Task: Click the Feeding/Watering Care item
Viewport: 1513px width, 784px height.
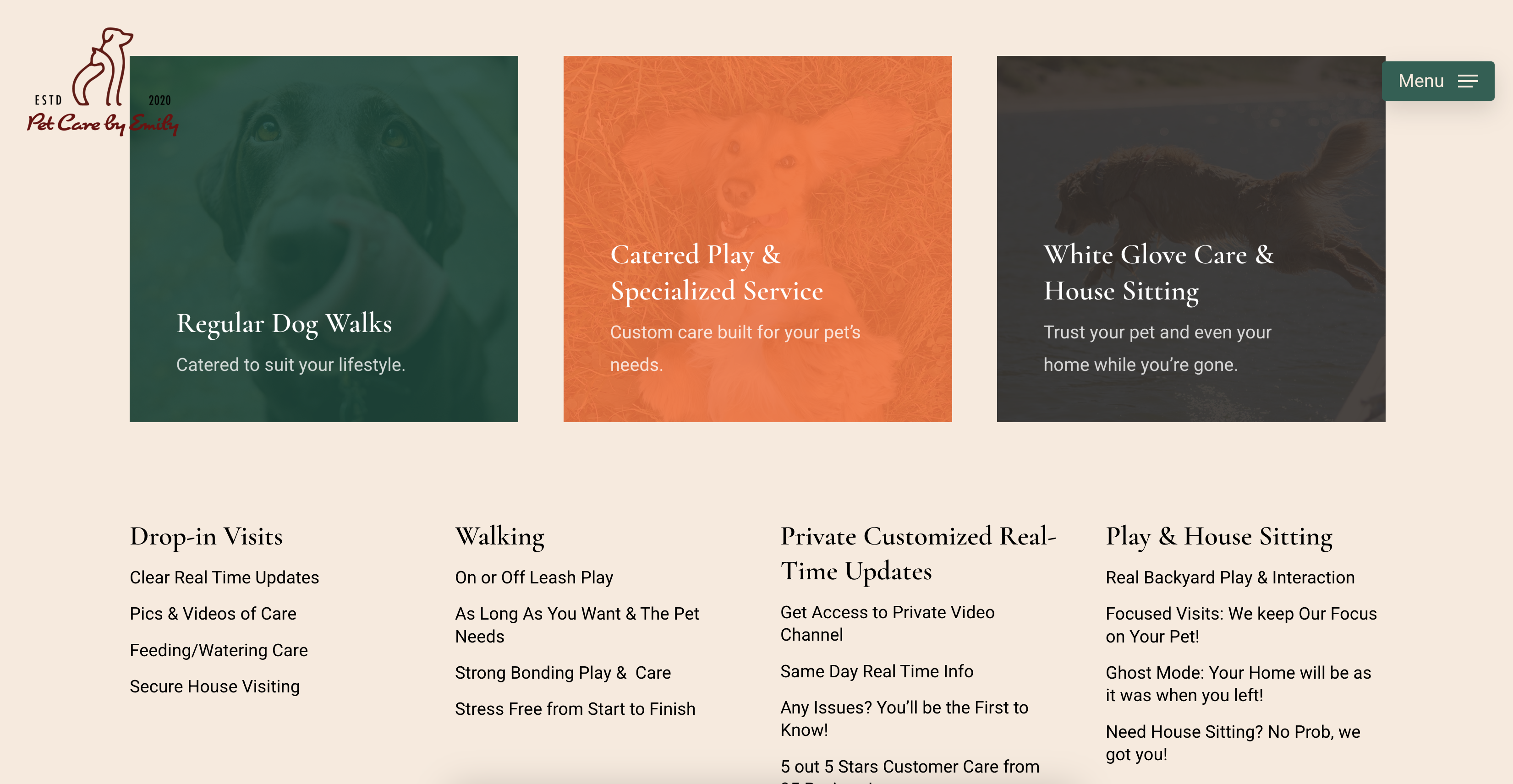Action: [219, 650]
